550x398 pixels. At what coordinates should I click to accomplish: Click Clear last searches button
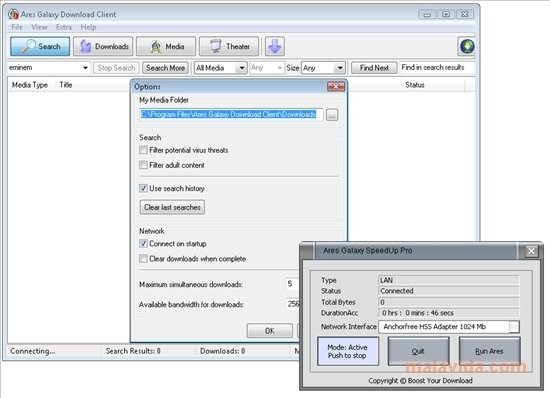172,207
